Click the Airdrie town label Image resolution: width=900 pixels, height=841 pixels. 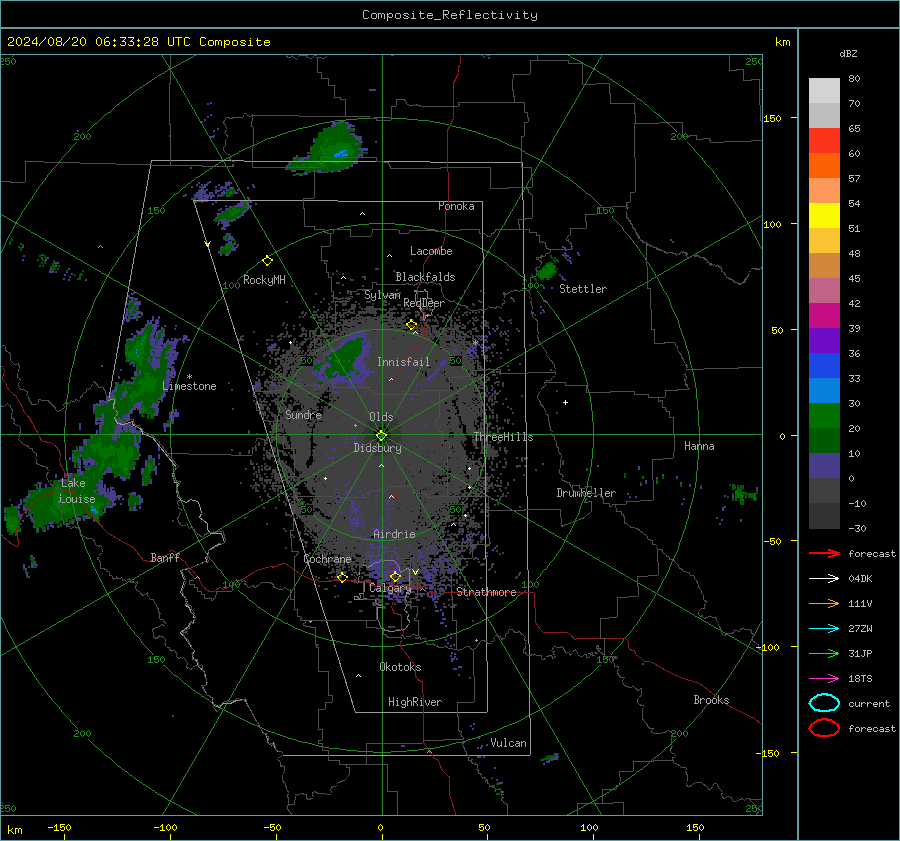[394, 534]
